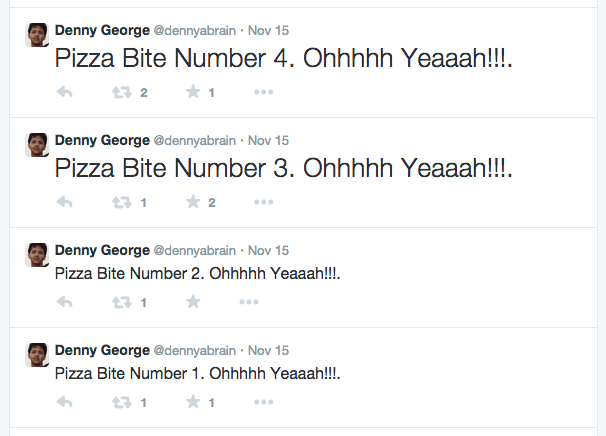The width and height of the screenshot is (606, 436).
Task: Click Denny George's avatar on Number 1 tweet
Action: click(37, 355)
